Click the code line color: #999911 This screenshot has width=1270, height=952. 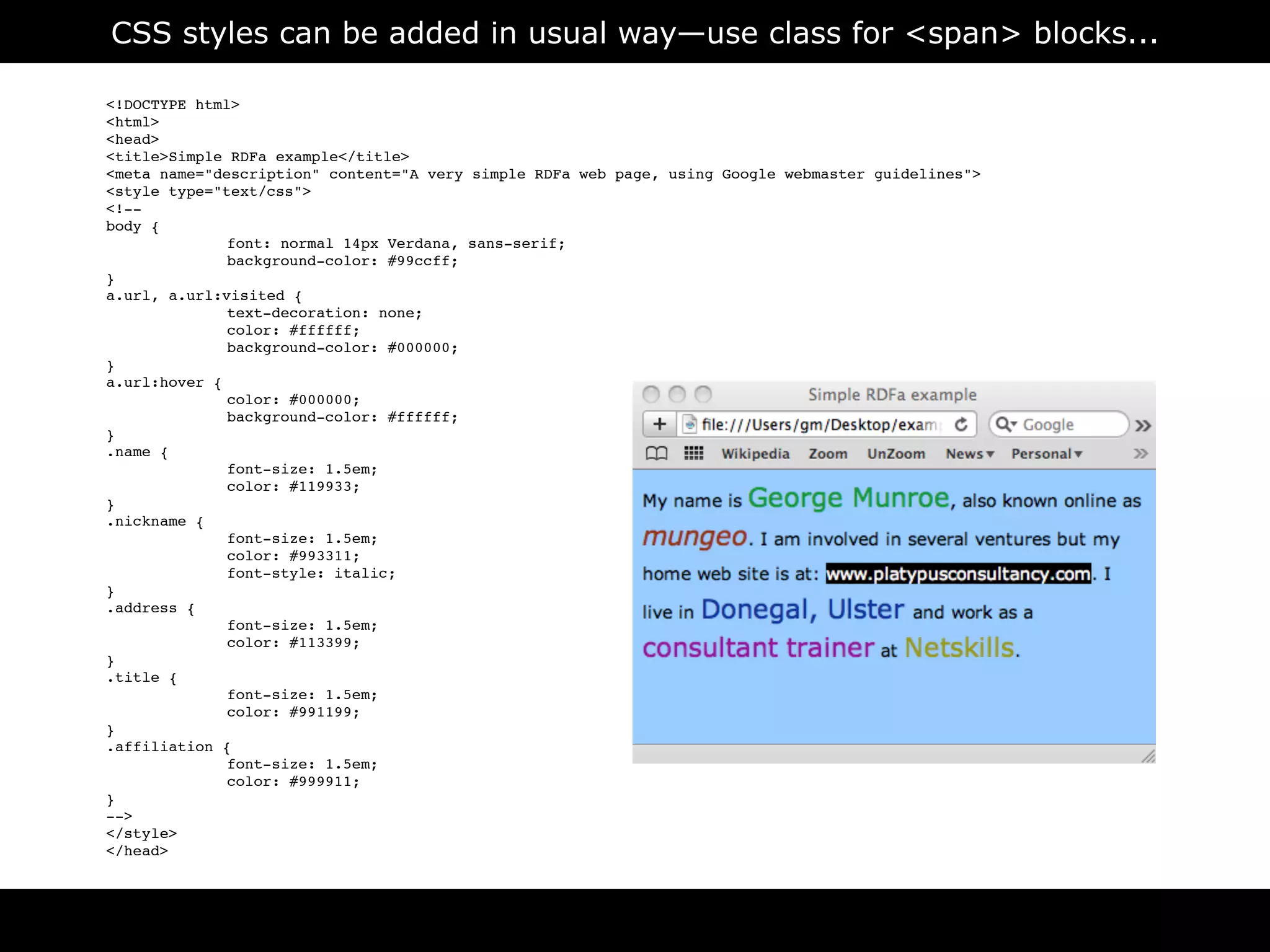(x=293, y=782)
